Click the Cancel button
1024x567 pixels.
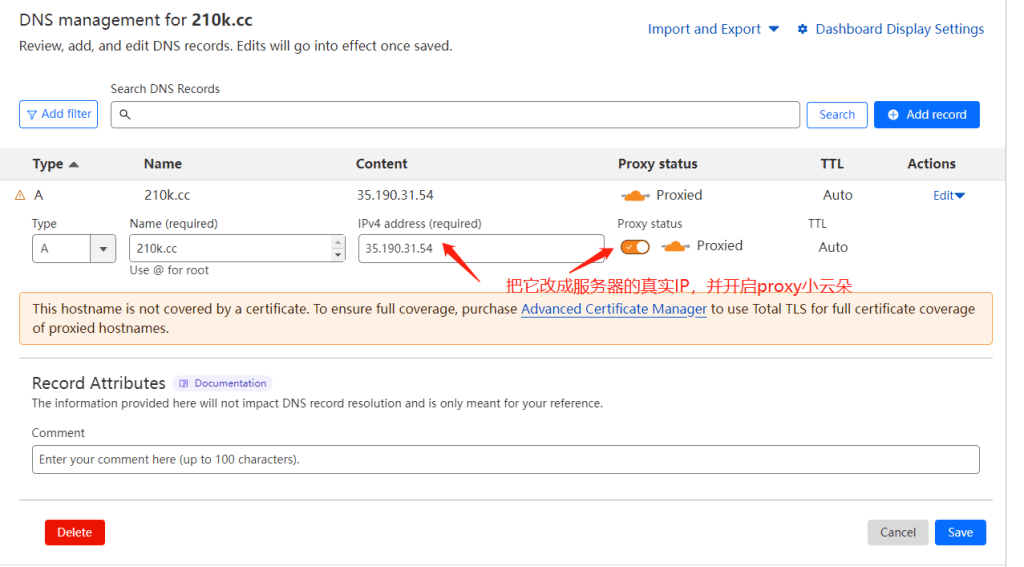point(897,533)
